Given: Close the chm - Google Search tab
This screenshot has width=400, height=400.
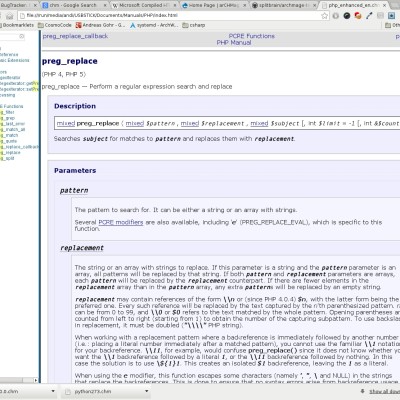Looking at the screenshot, I should coord(105,5).
